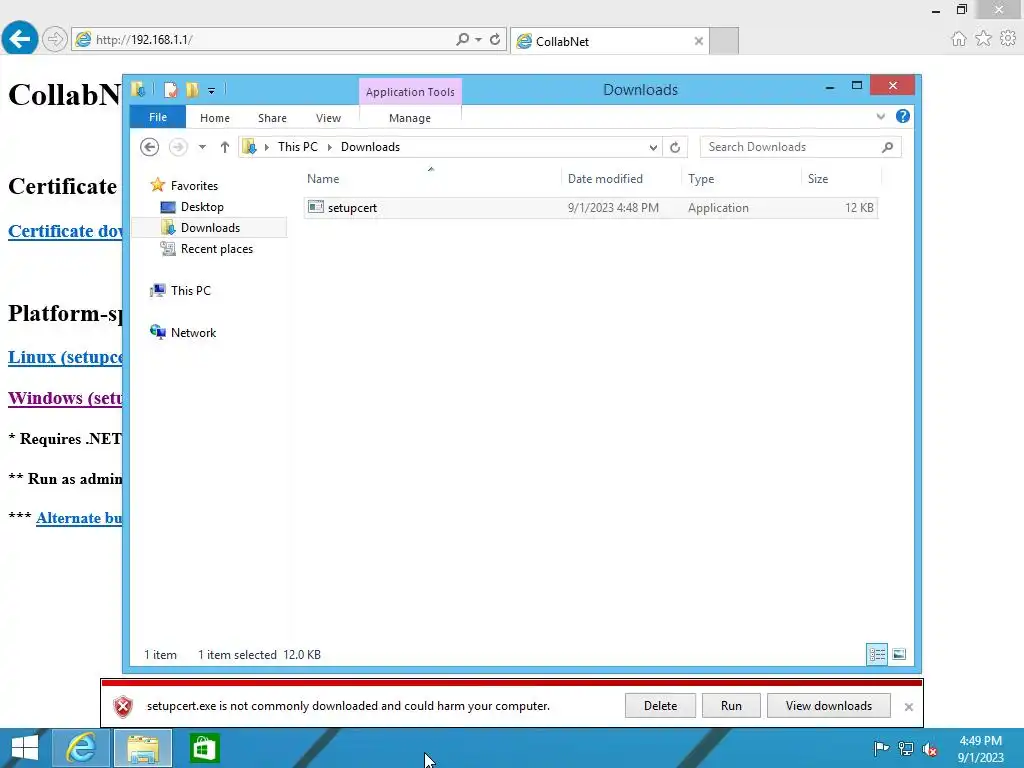Viewport: 1024px width, 768px height.
Task: Click the Action Center flag icon
Action: pyautogui.click(x=881, y=748)
